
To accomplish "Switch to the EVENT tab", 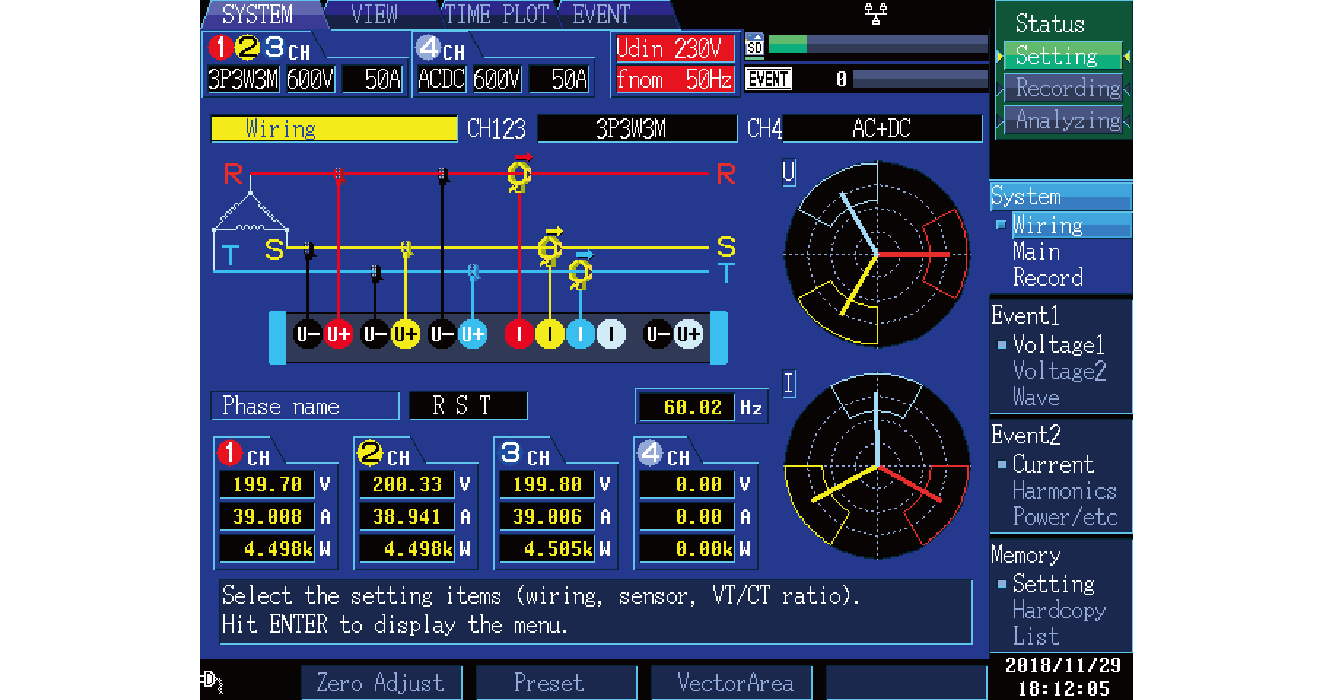I will tap(601, 14).
